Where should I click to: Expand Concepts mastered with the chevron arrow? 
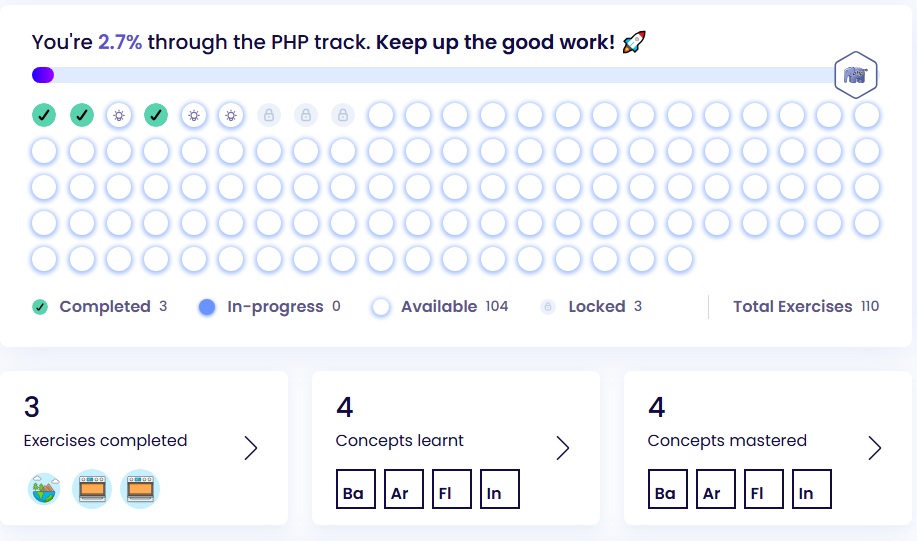click(x=875, y=448)
